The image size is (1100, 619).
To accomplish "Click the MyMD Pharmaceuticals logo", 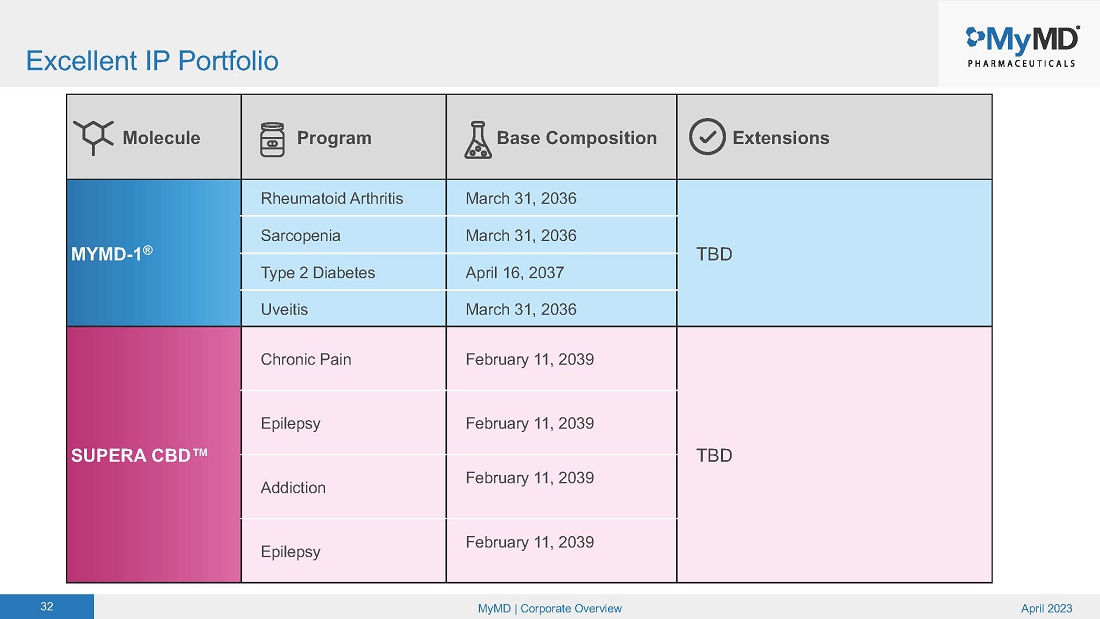I will tap(1020, 45).
